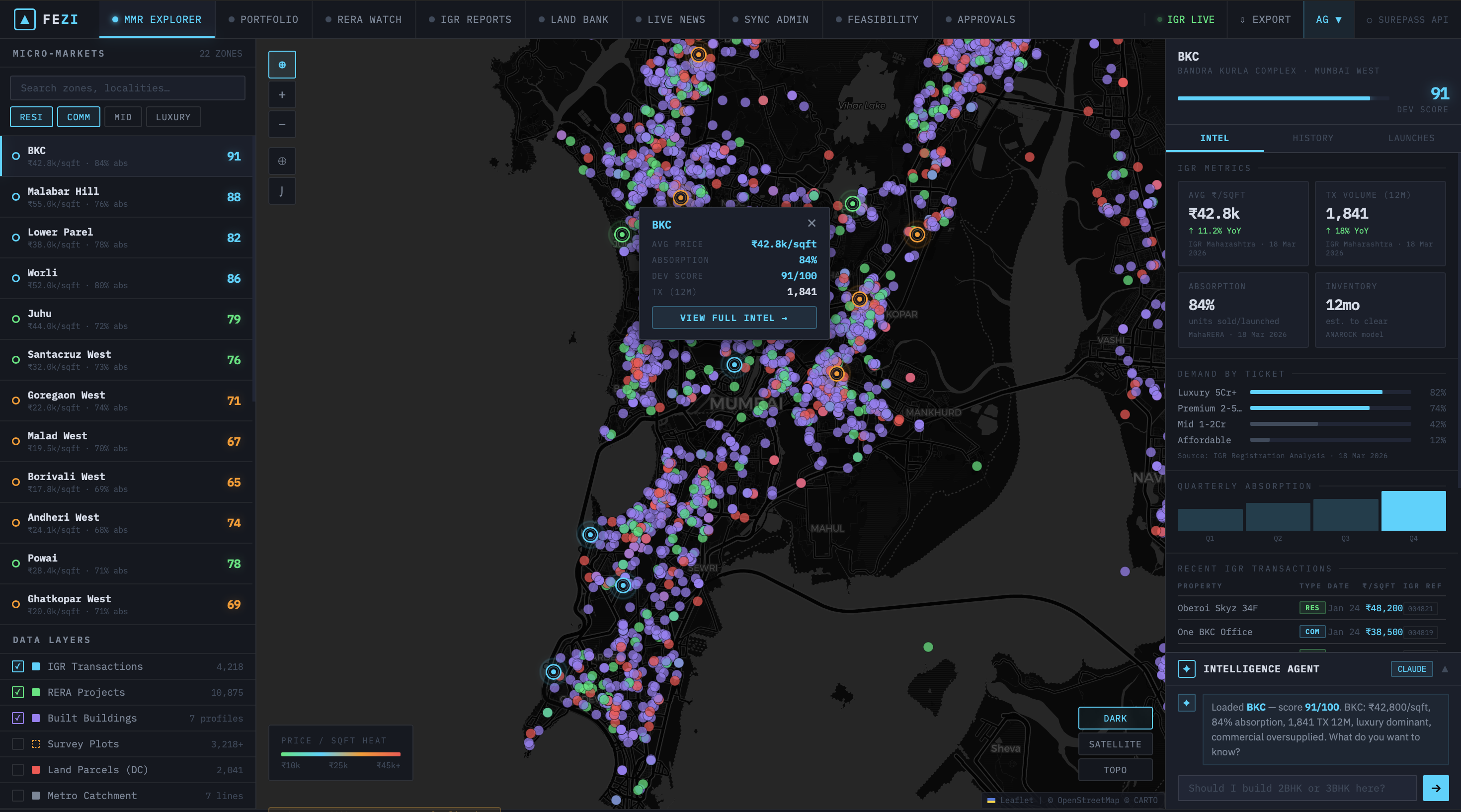Toggle the MID filter chip
This screenshot has width=1461, height=812.
click(123, 117)
